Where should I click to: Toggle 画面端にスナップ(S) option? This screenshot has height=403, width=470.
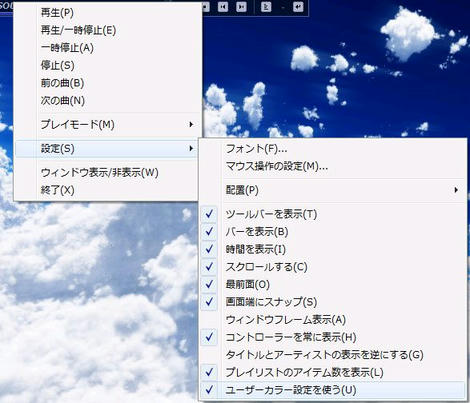pyautogui.click(x=333, y=302)
